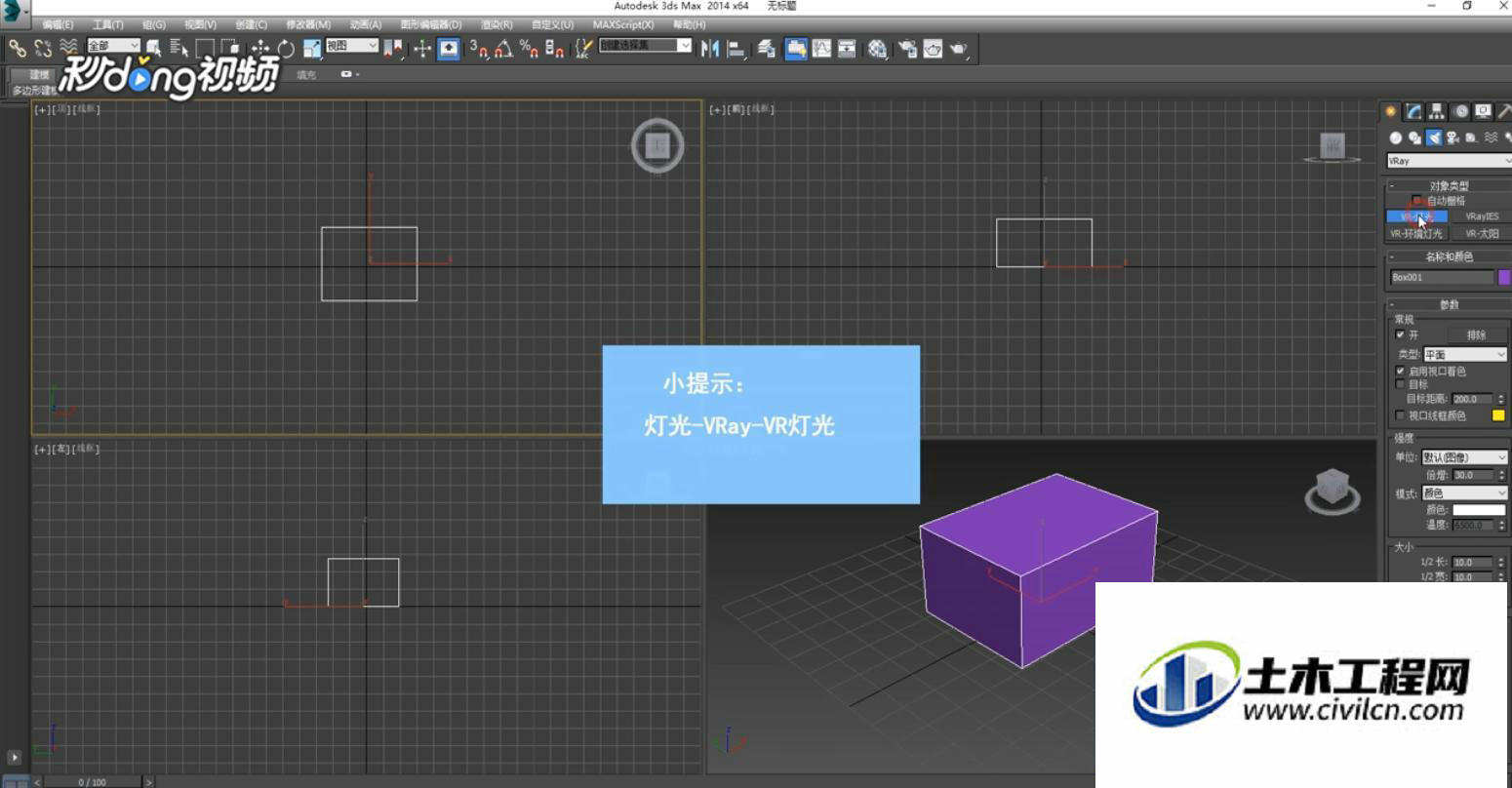Open the Render Setup dialog

(x=907, y=49)
